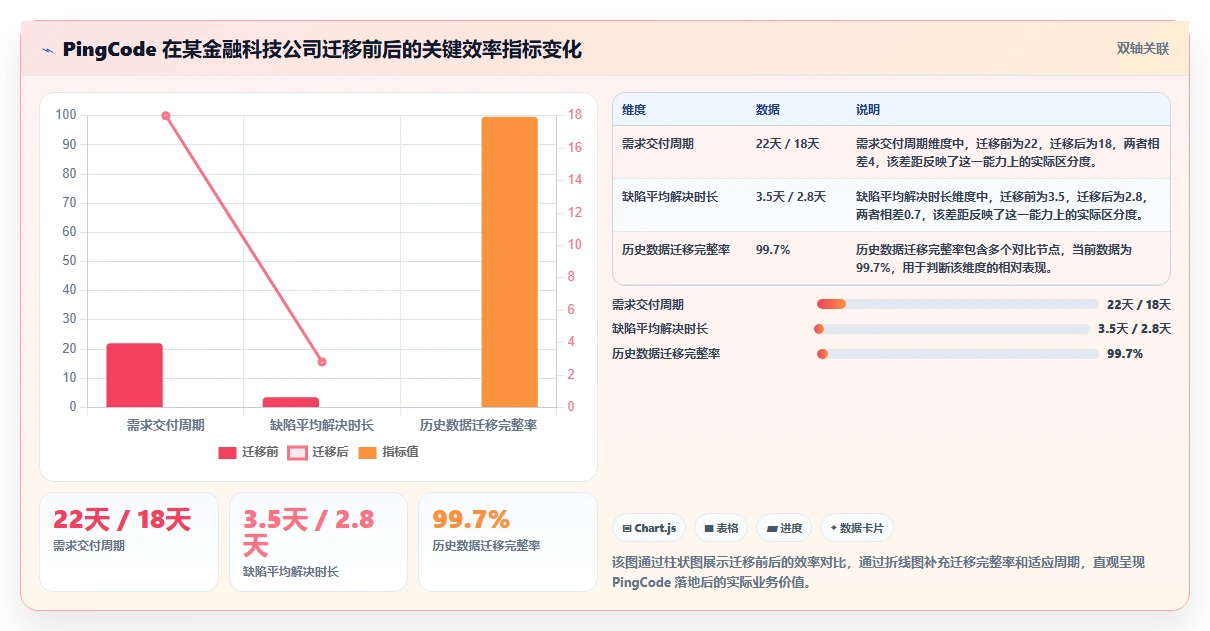
Task: Click the 进度 tag
Action: pos(784,528)
